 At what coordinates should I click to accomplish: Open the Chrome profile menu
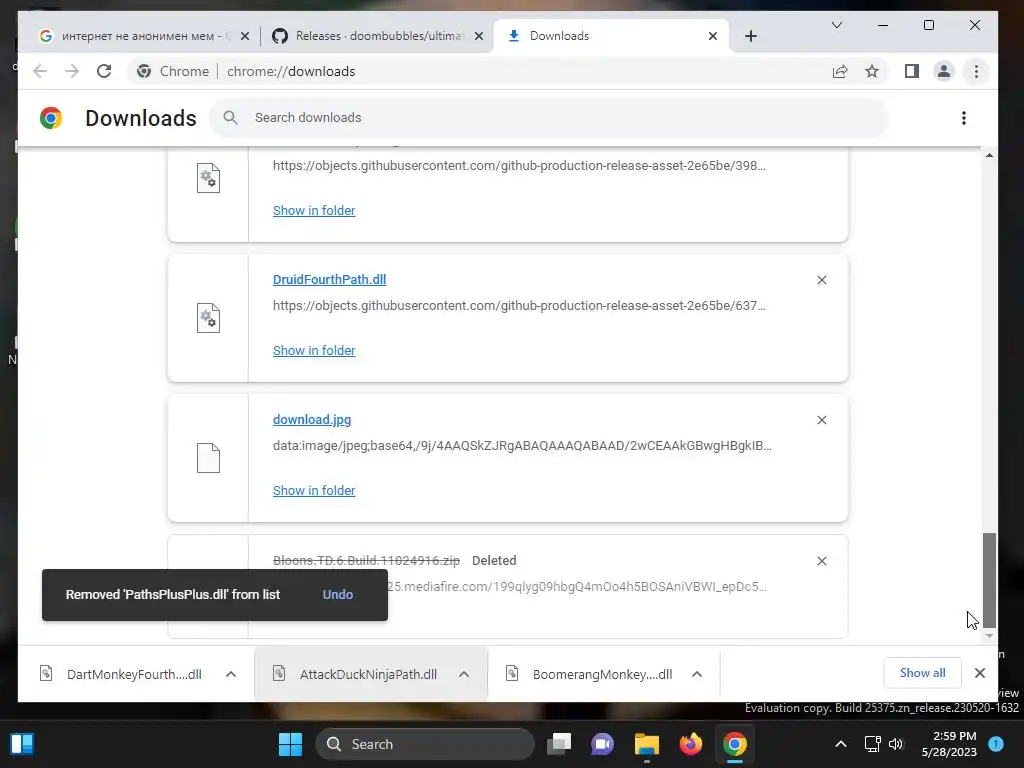click(944, 71)
